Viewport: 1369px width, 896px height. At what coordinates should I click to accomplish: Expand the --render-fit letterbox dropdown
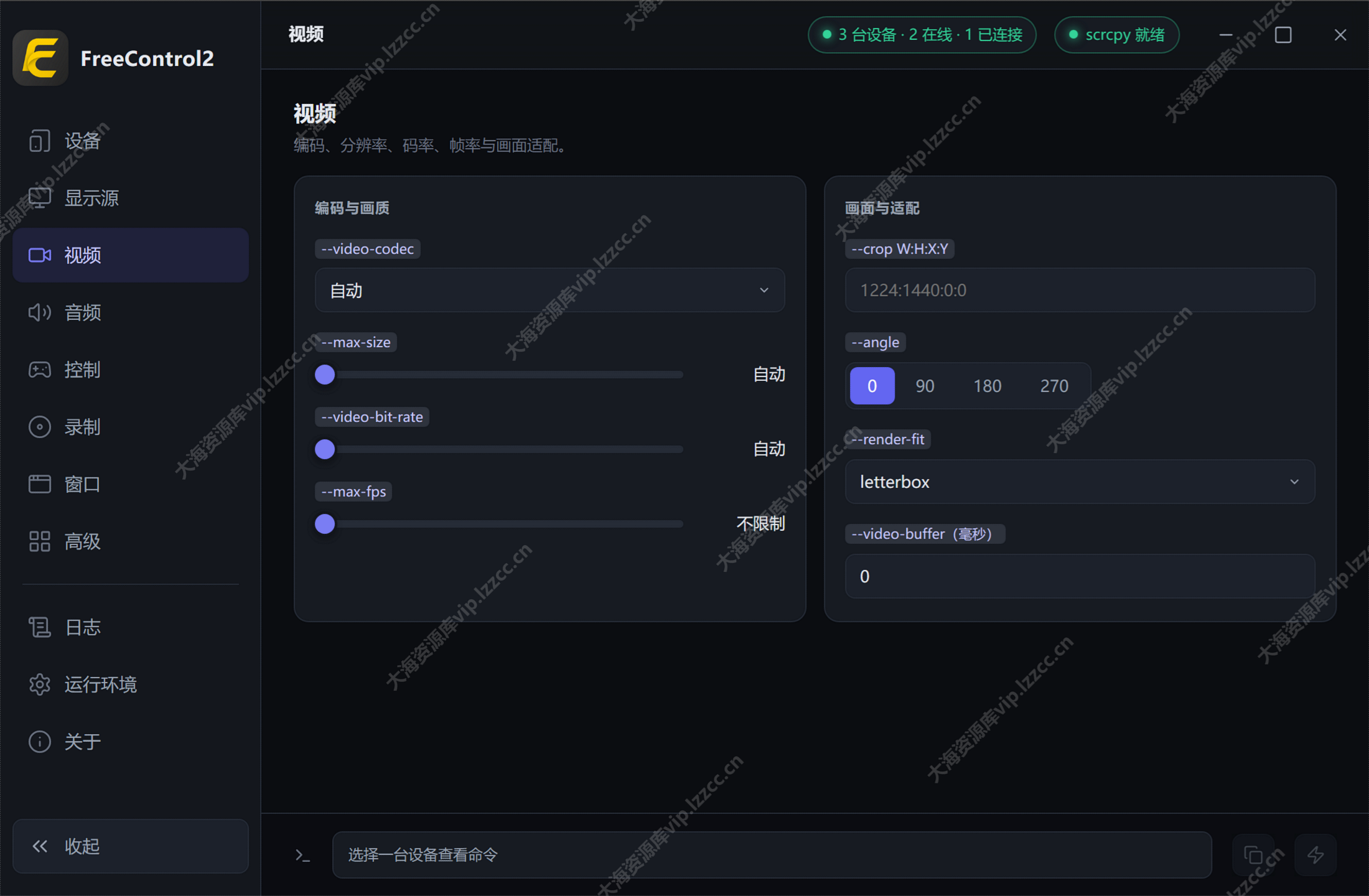coord(1080,482)
